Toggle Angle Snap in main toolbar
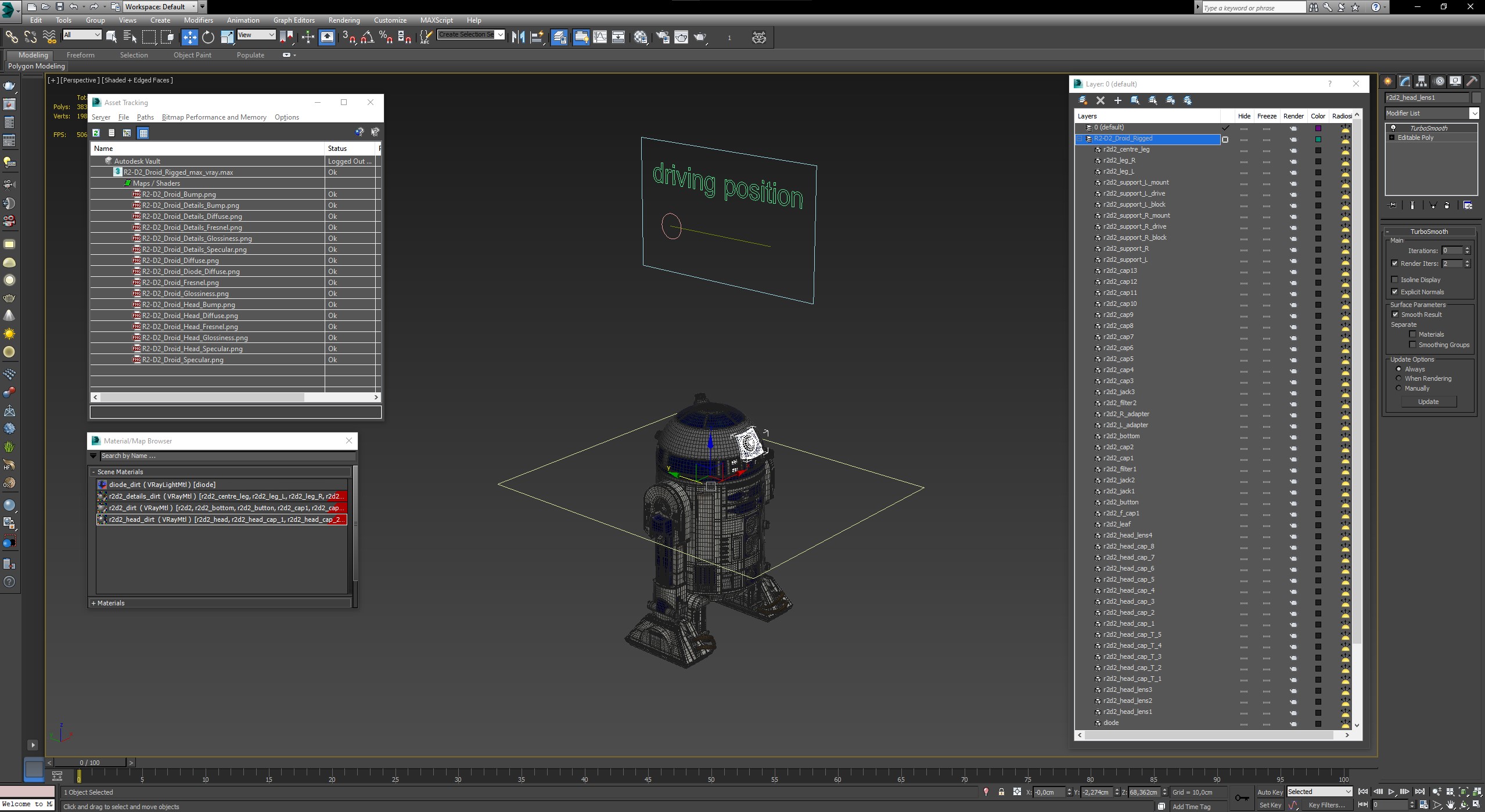The image size is (1485, 812). [x=366, y=38]
